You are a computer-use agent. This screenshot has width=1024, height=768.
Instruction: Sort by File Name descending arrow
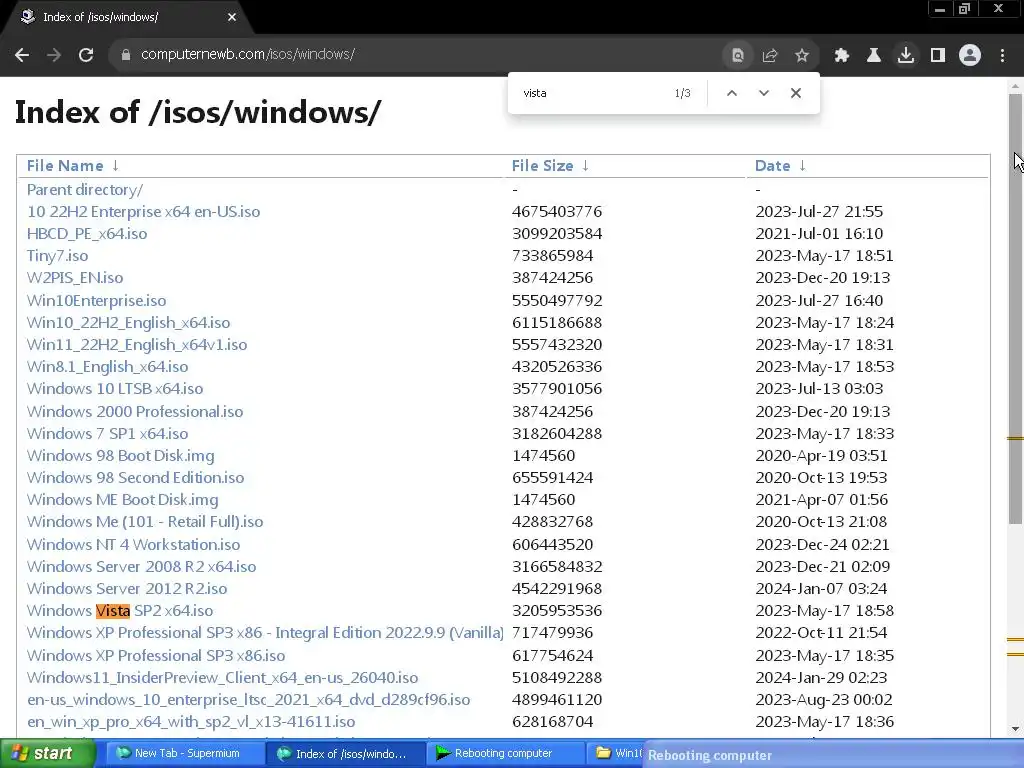coord(116,166)
